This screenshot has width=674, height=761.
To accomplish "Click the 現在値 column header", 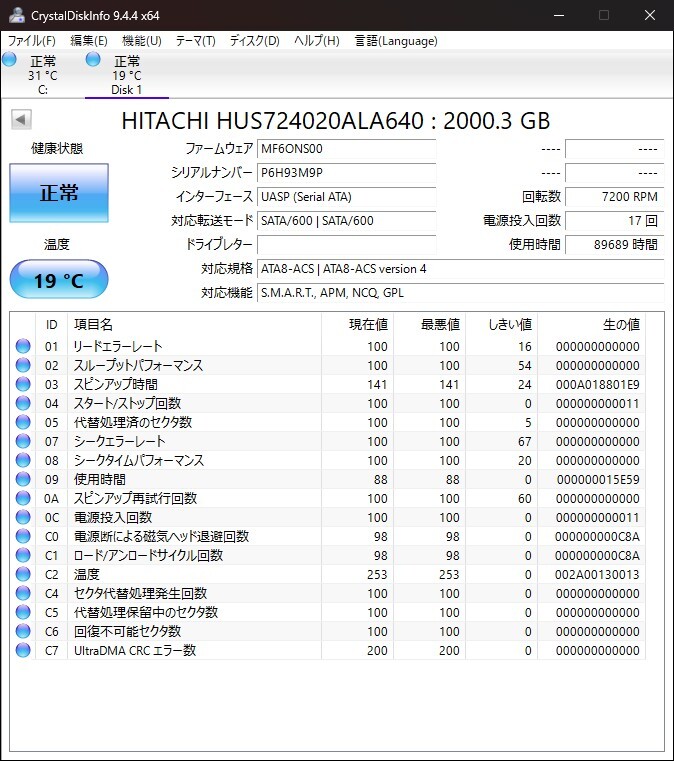I will (357, 324).
